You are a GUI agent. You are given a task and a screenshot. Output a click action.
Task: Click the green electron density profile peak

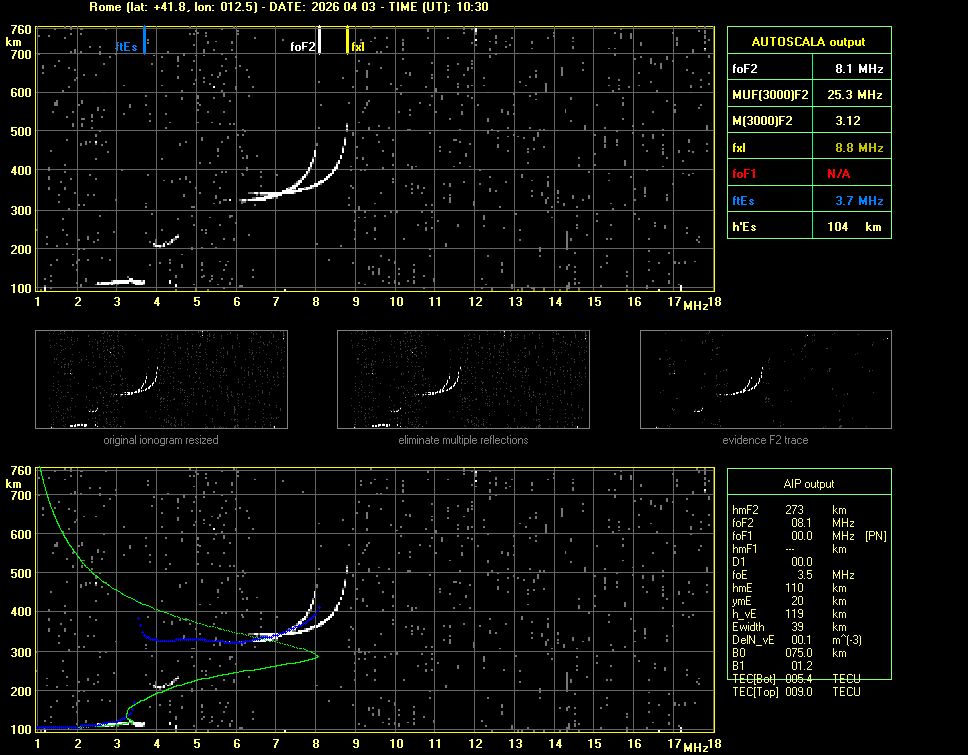tap(316, 657)
